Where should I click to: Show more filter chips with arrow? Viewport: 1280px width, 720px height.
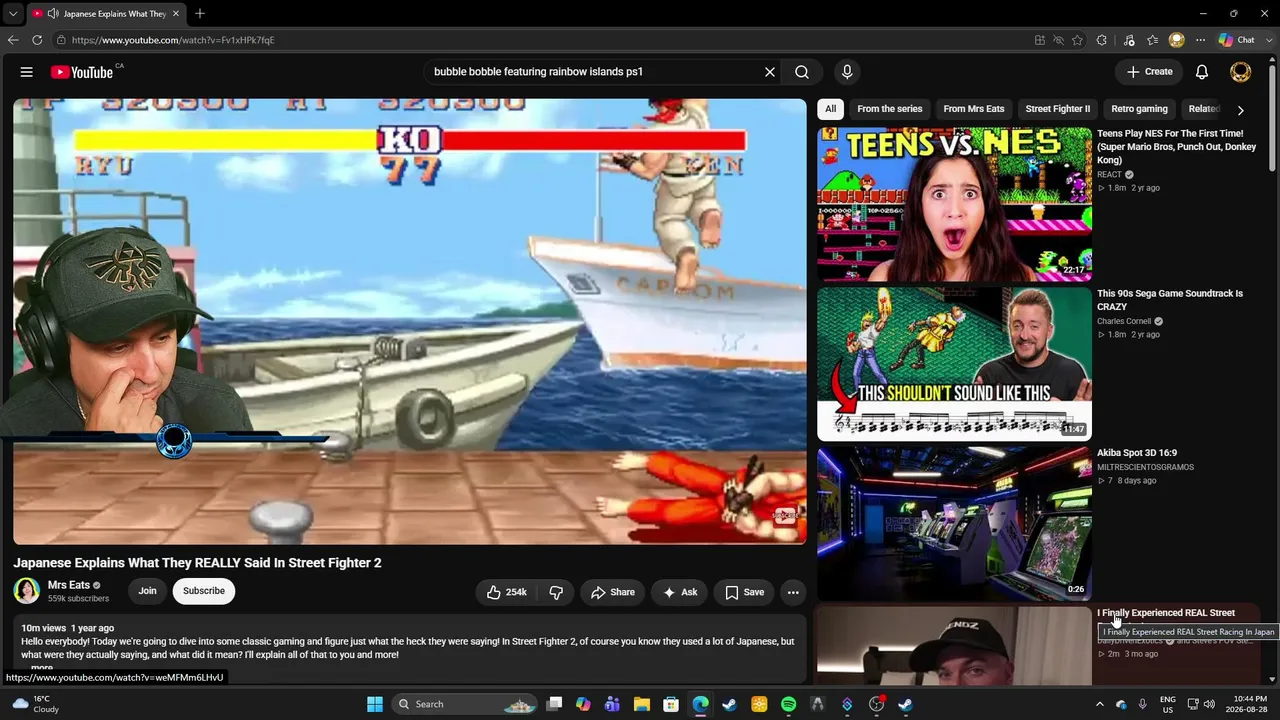pyautogui.click(x=1240, y=110)
